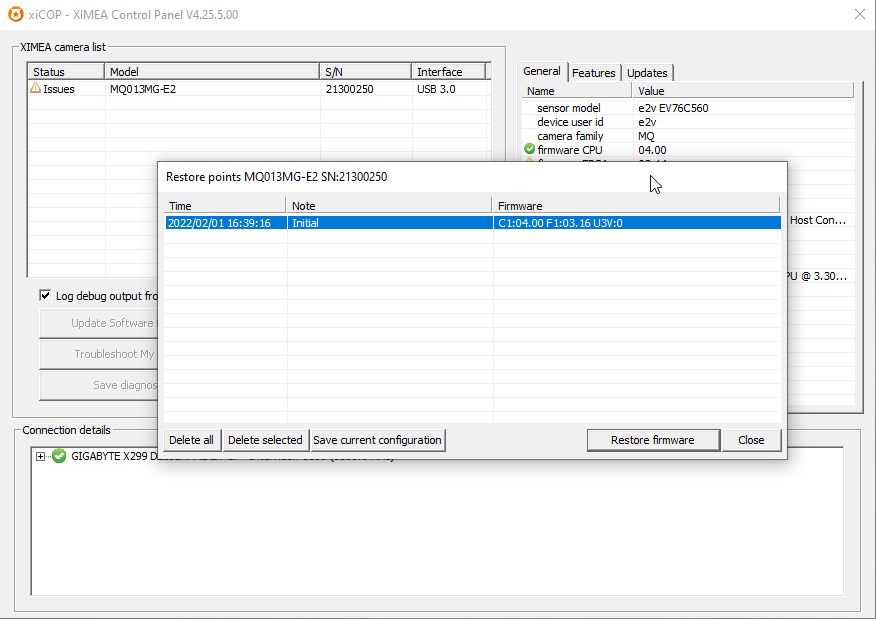
Task: Click firmware cell C1:04.00 F1:03.16 U3V:0
Action: point(637,223)
